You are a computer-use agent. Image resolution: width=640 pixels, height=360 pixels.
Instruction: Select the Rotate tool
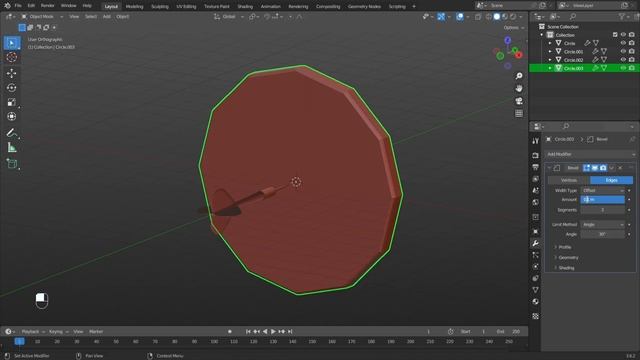(x=12, y=88)
